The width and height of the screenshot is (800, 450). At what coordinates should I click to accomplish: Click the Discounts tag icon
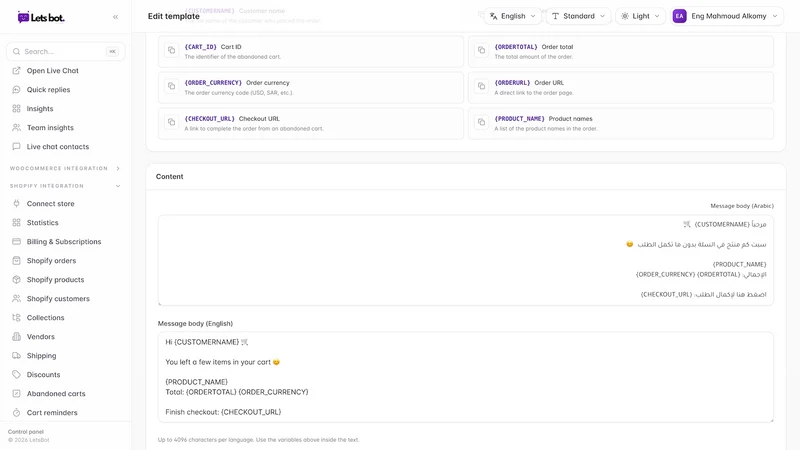tap(16, 374)
